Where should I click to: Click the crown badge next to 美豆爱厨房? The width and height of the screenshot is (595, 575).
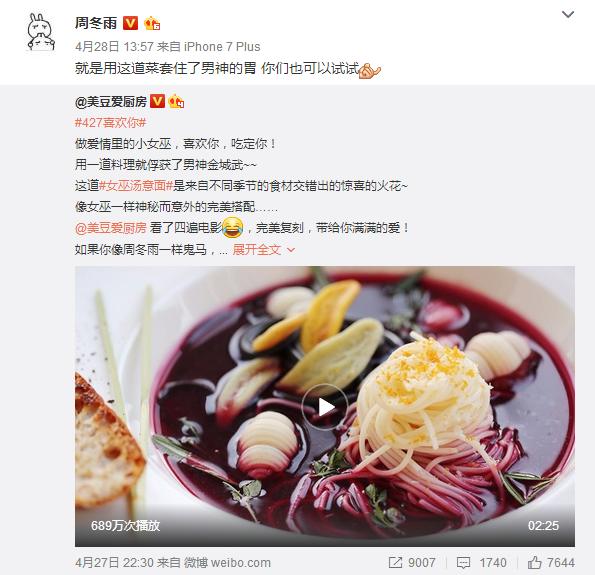(x=176, y=101)
